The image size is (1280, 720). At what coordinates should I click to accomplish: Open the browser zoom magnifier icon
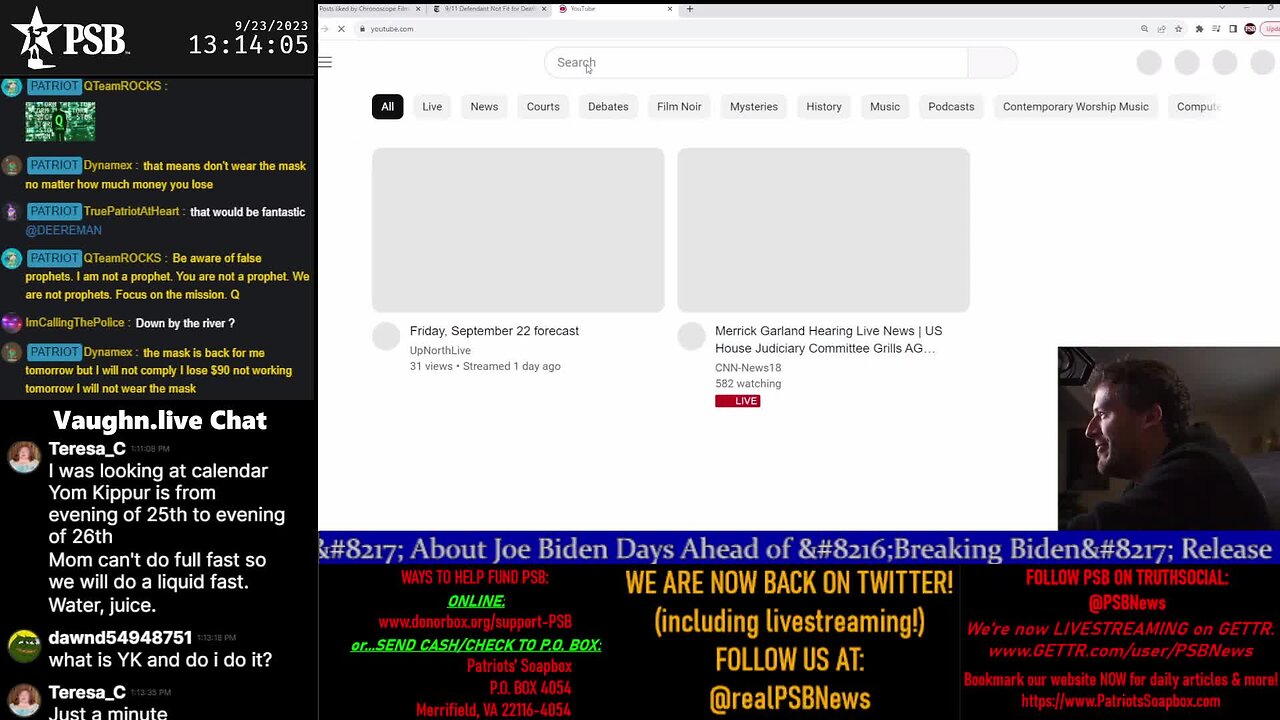pos(1144,29)
